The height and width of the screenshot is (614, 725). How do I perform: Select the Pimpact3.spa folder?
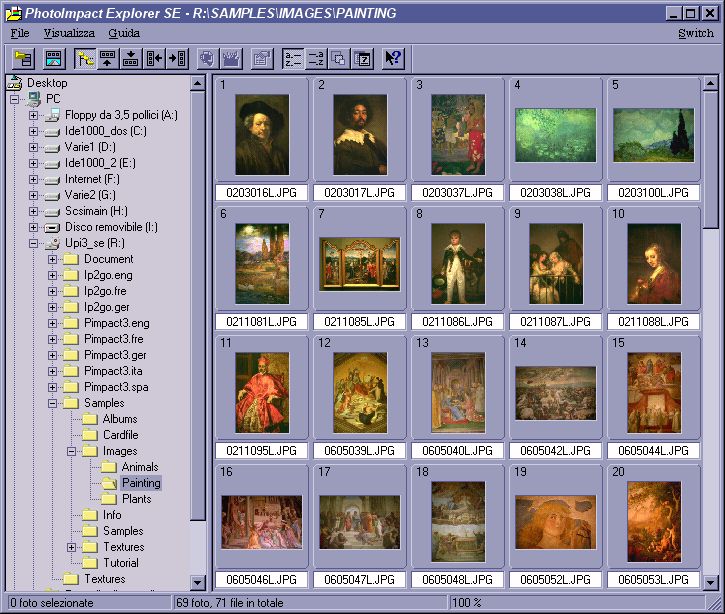click(x=116, y=387)
